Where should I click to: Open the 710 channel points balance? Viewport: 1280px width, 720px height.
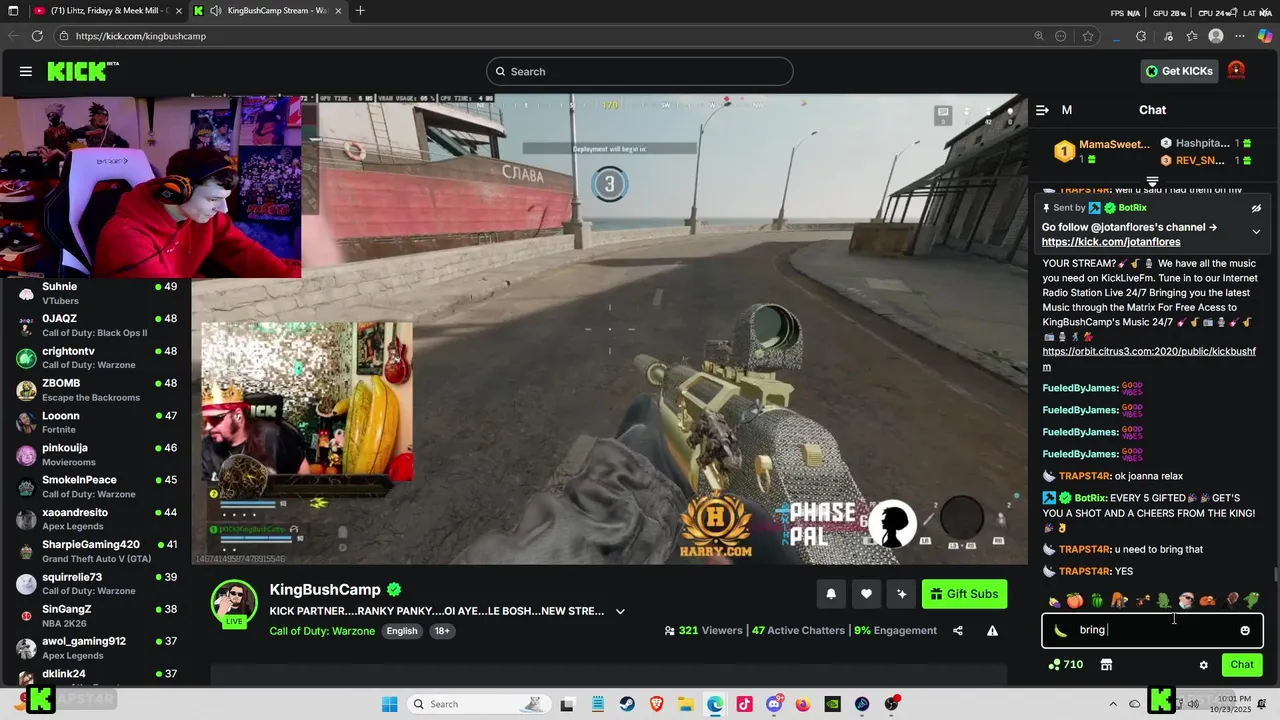[1066, 665]
